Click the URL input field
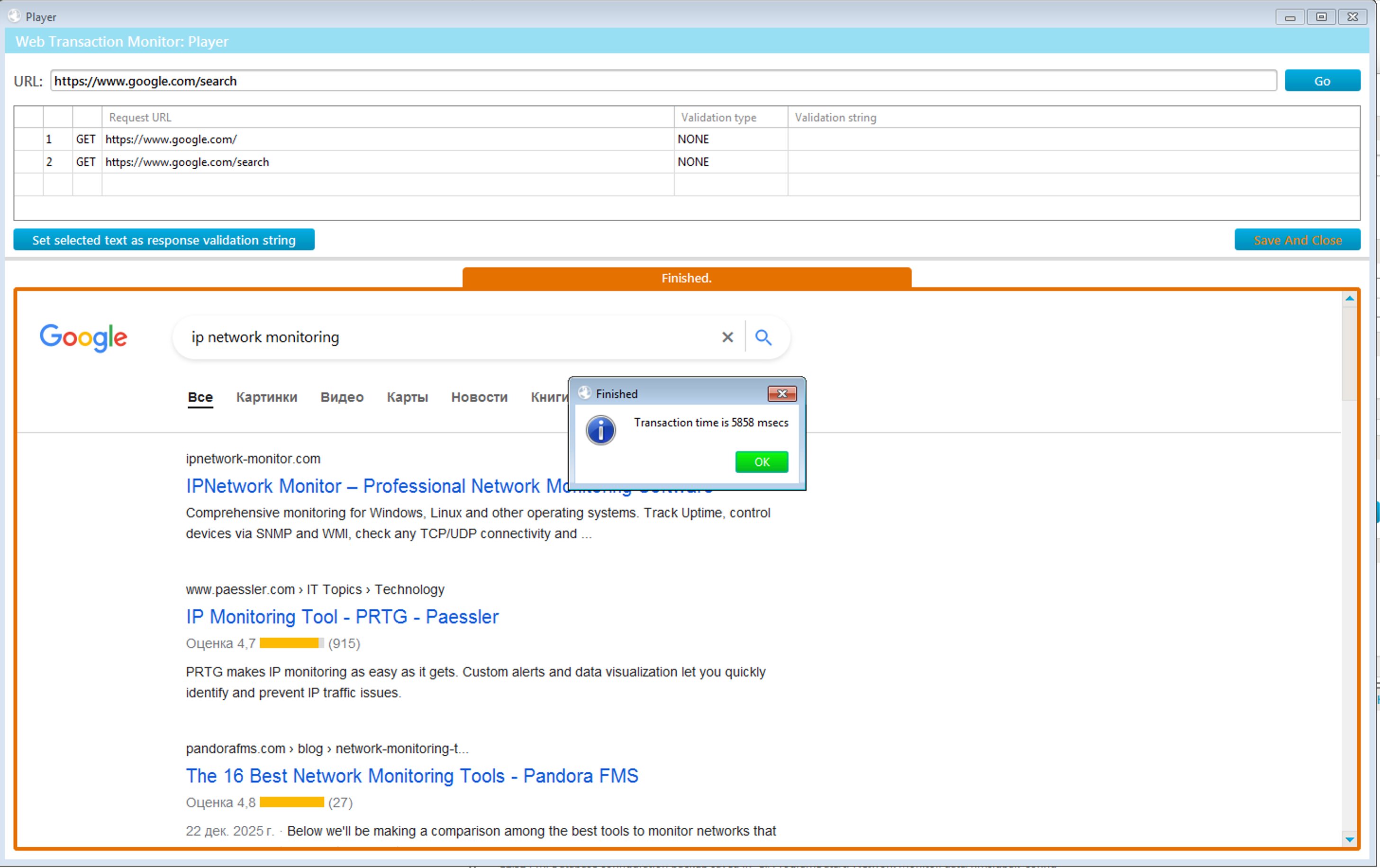The image size is (1380, 868). (x=663, y=81)
